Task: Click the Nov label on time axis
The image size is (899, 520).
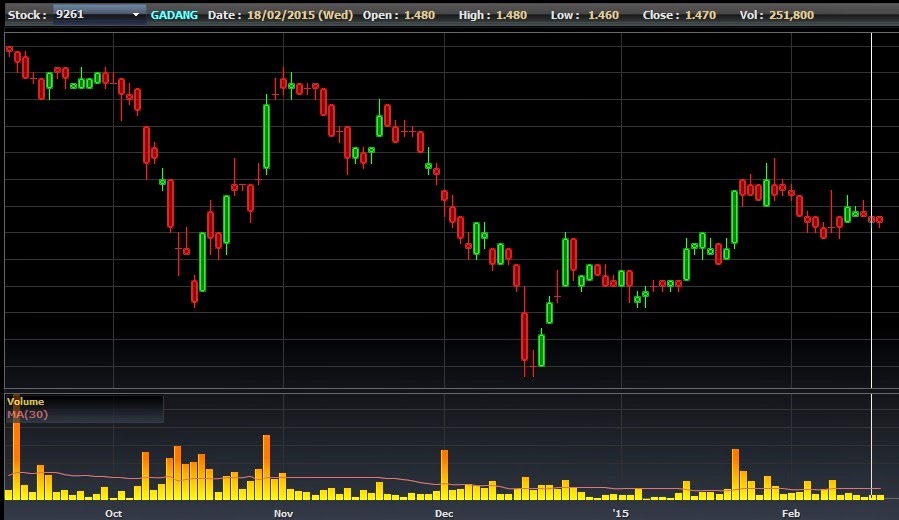Action: 283,513
